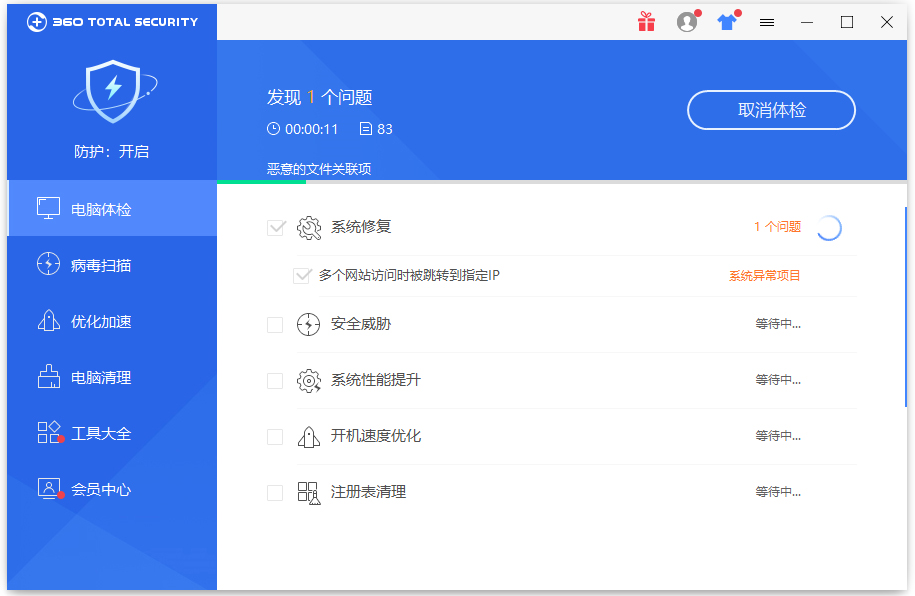Check the 安全威胁 scan item checkbox
Image resolution: width=915 pixels, height=596 pixels.
pos(276,324)
